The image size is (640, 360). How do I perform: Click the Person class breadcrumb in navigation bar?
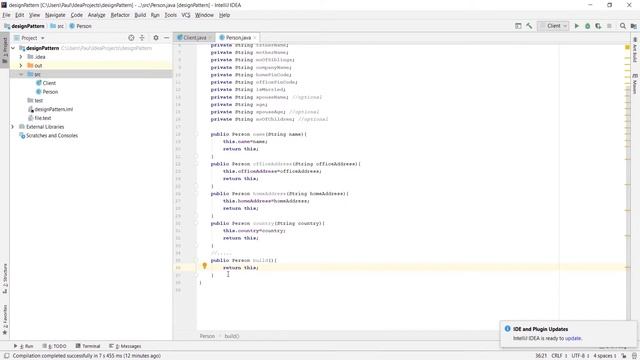click(80, 26)
